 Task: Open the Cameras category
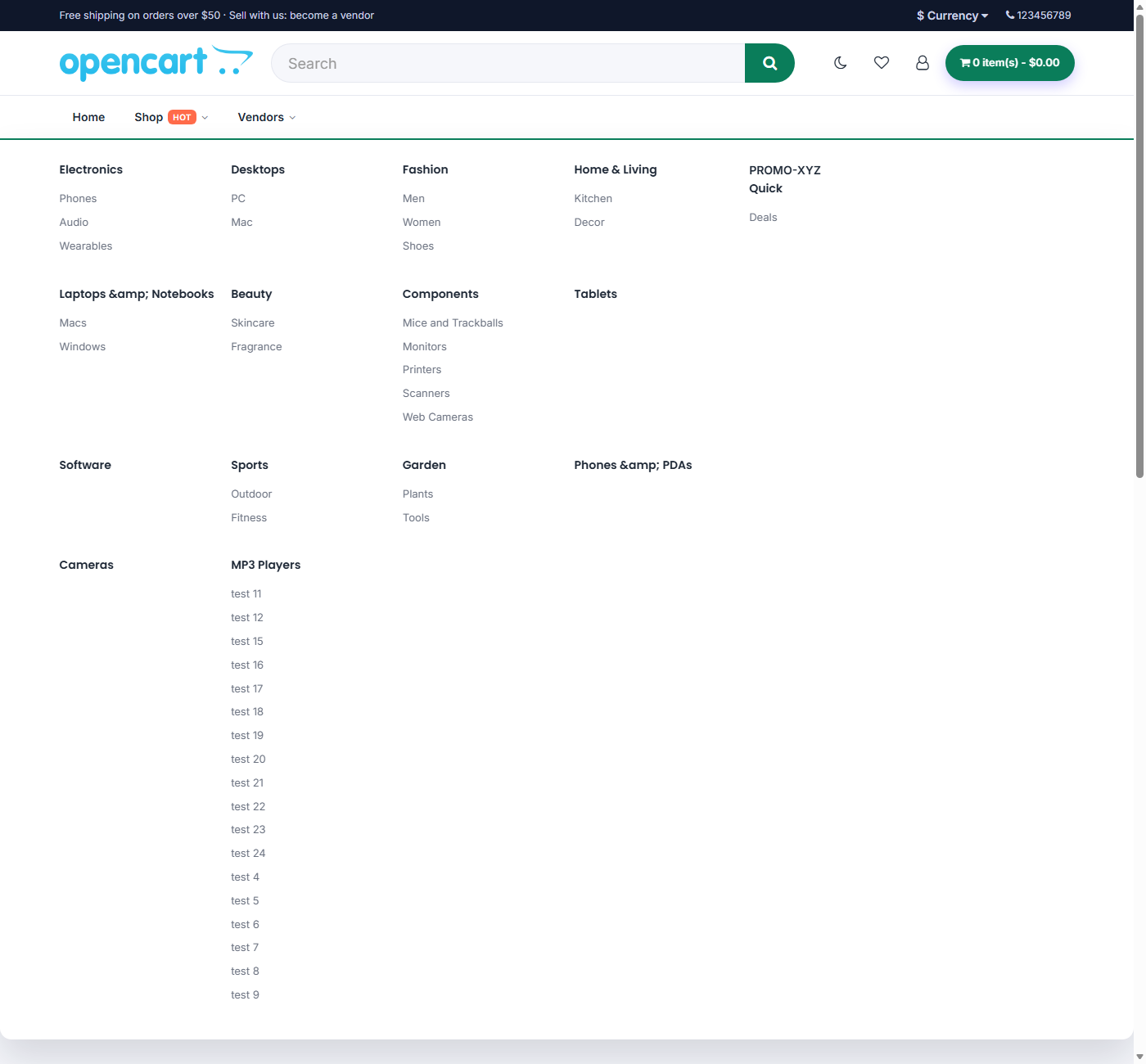point(86,565)
